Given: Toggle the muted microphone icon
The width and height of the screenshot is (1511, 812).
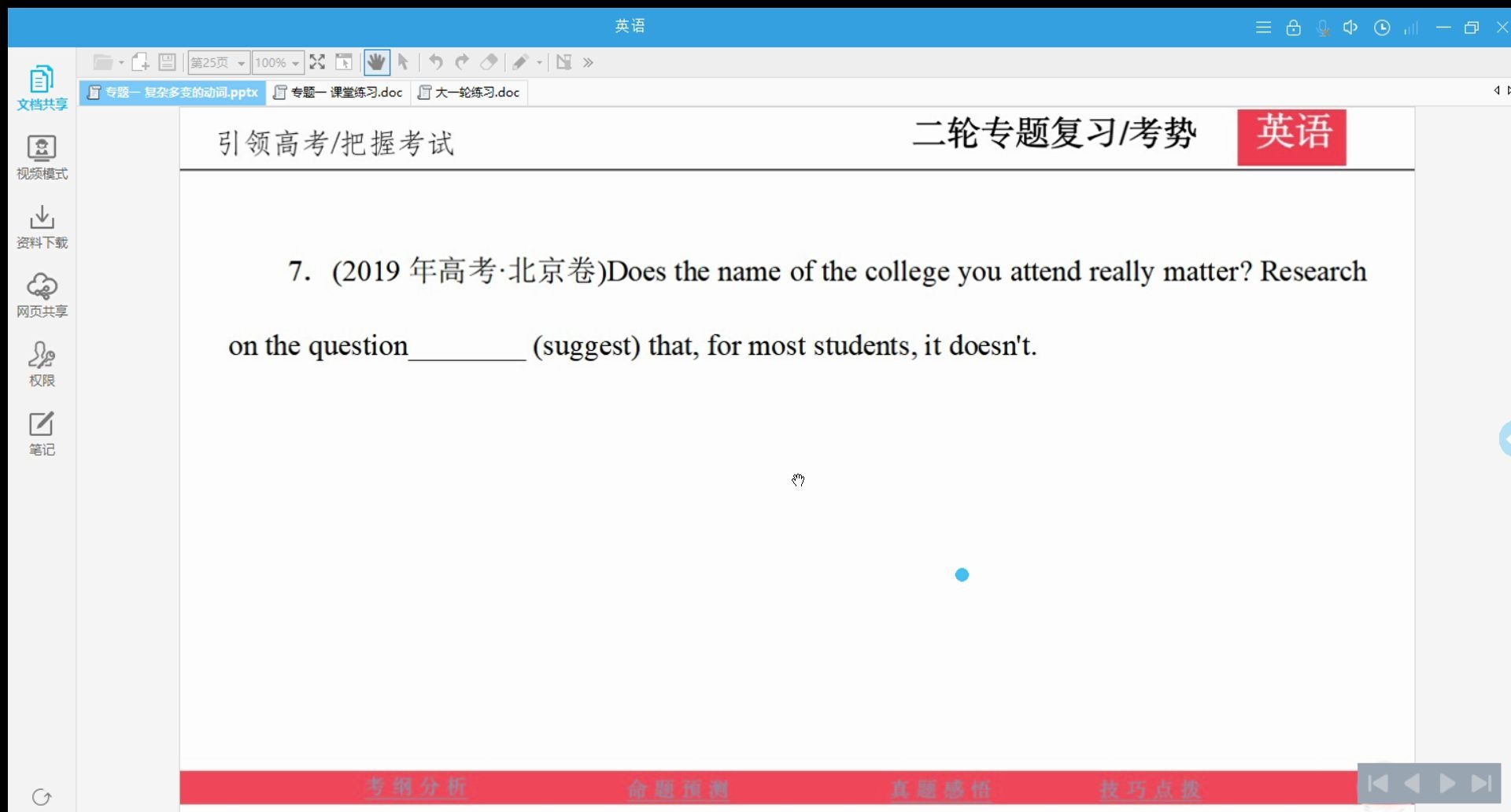Looking at the screenshot, I should pyautogui.click(x=1323, y=28).
